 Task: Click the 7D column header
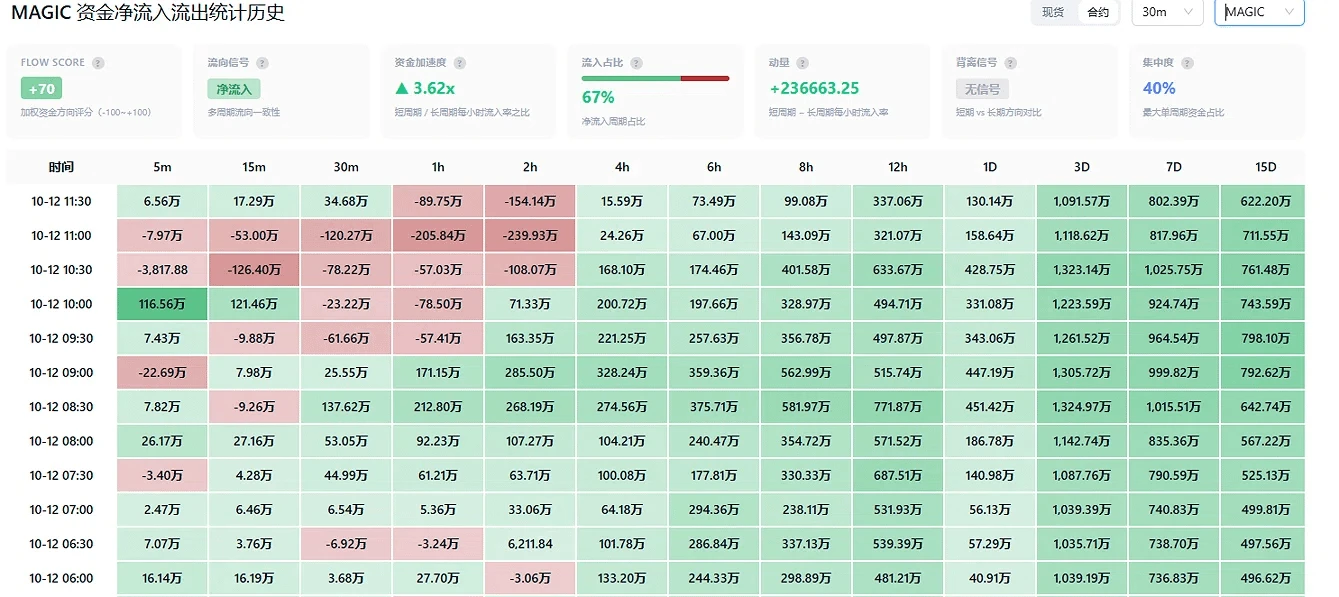coord(1174,167)
